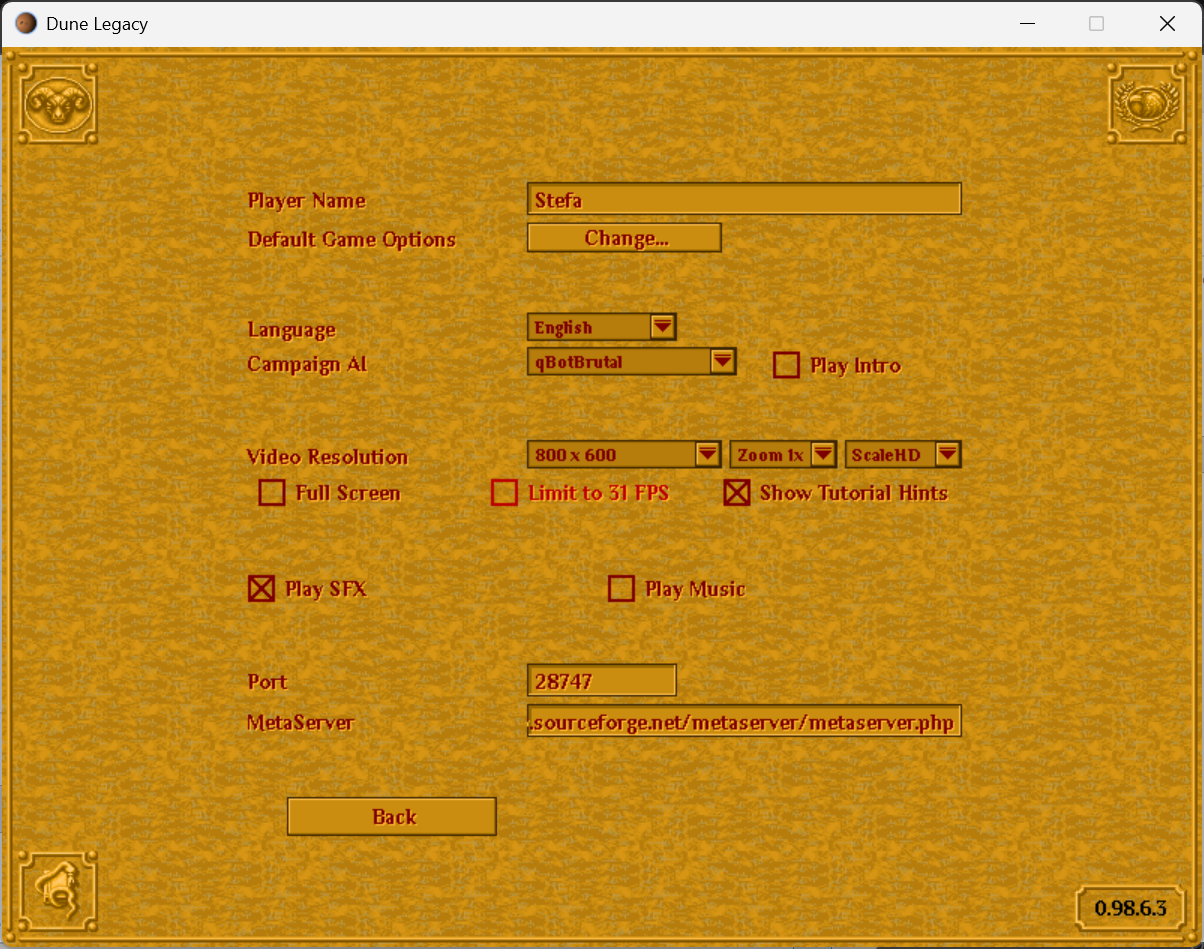Turn off Play SFX
This screenshot has height=949, width=1204.
click(x=261, y=589)
